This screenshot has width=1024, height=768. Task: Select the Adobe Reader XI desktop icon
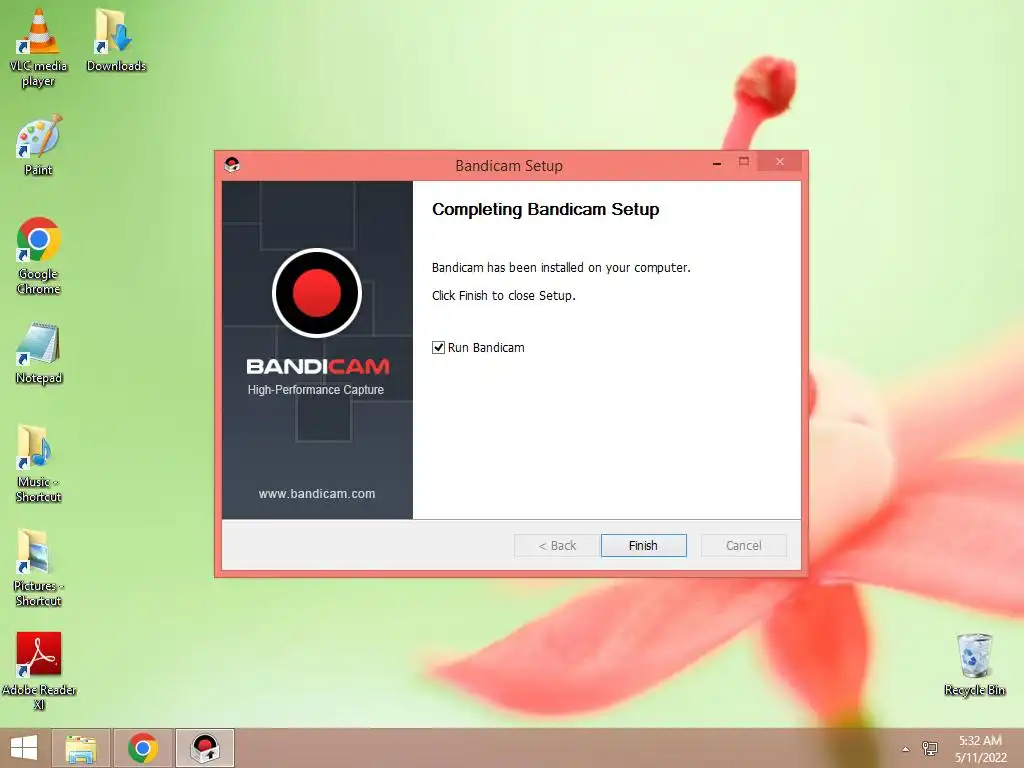(x=39, y=671)
